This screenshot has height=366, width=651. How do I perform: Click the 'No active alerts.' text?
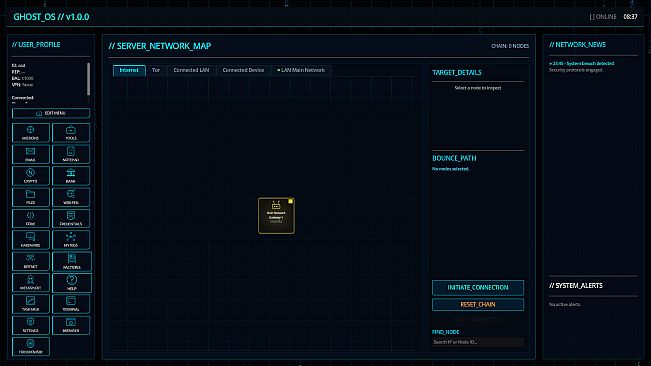pyautogui.click(x=565, y=304)
